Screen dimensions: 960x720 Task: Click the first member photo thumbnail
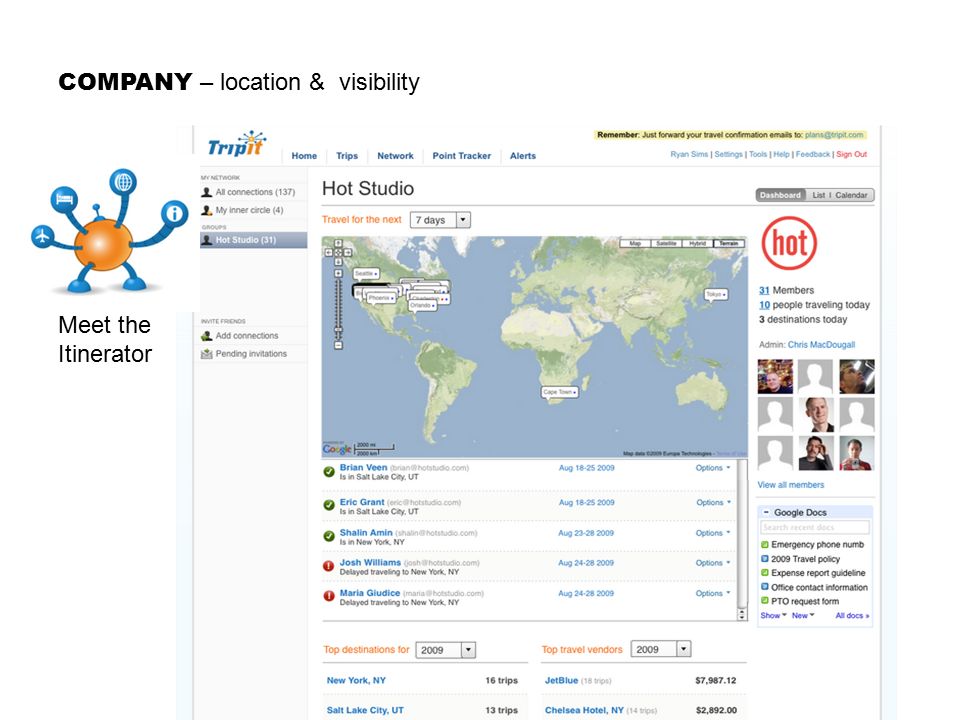(x=775, y=377)
